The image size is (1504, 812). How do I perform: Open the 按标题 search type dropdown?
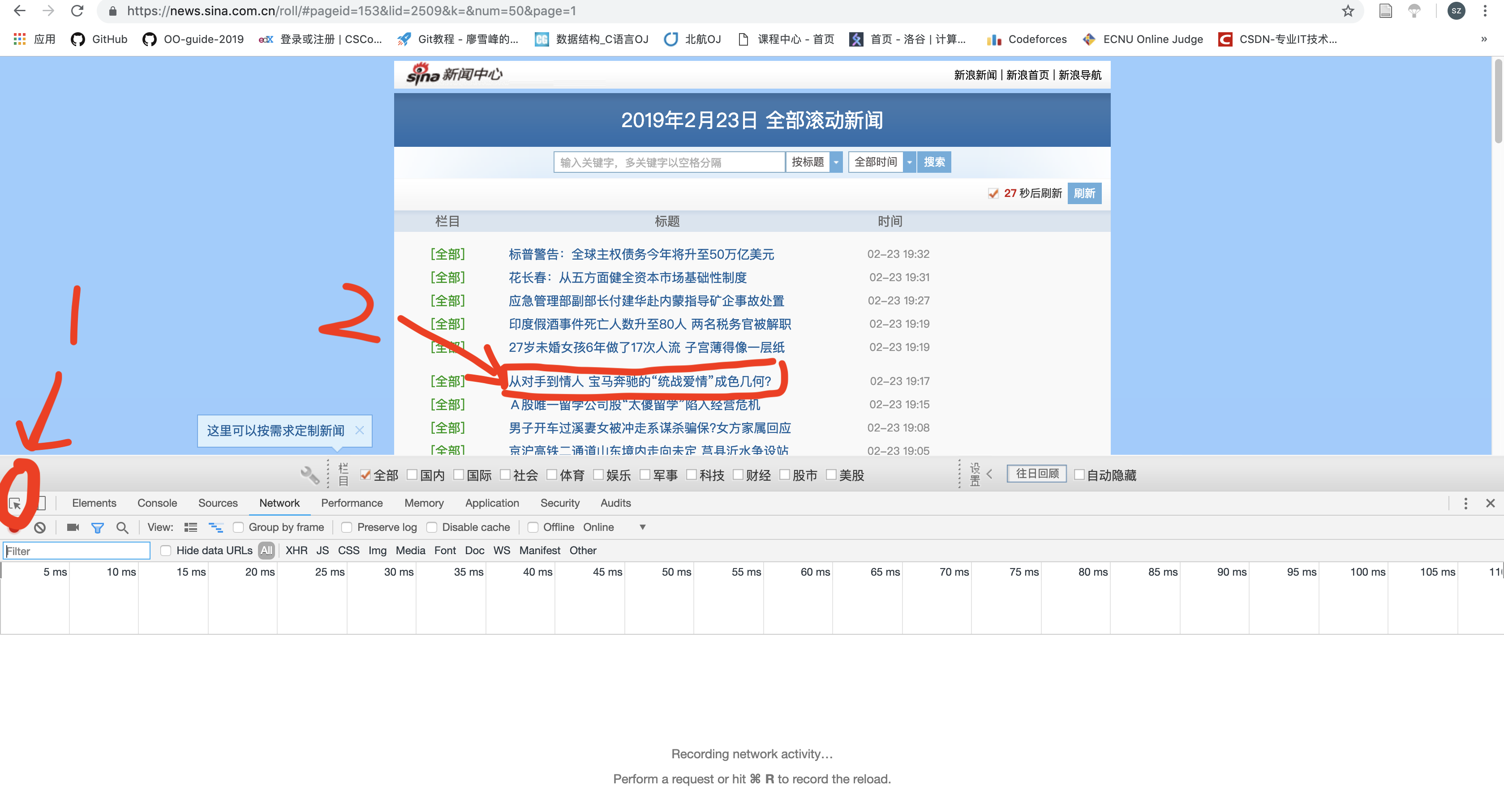click(836, 162)
